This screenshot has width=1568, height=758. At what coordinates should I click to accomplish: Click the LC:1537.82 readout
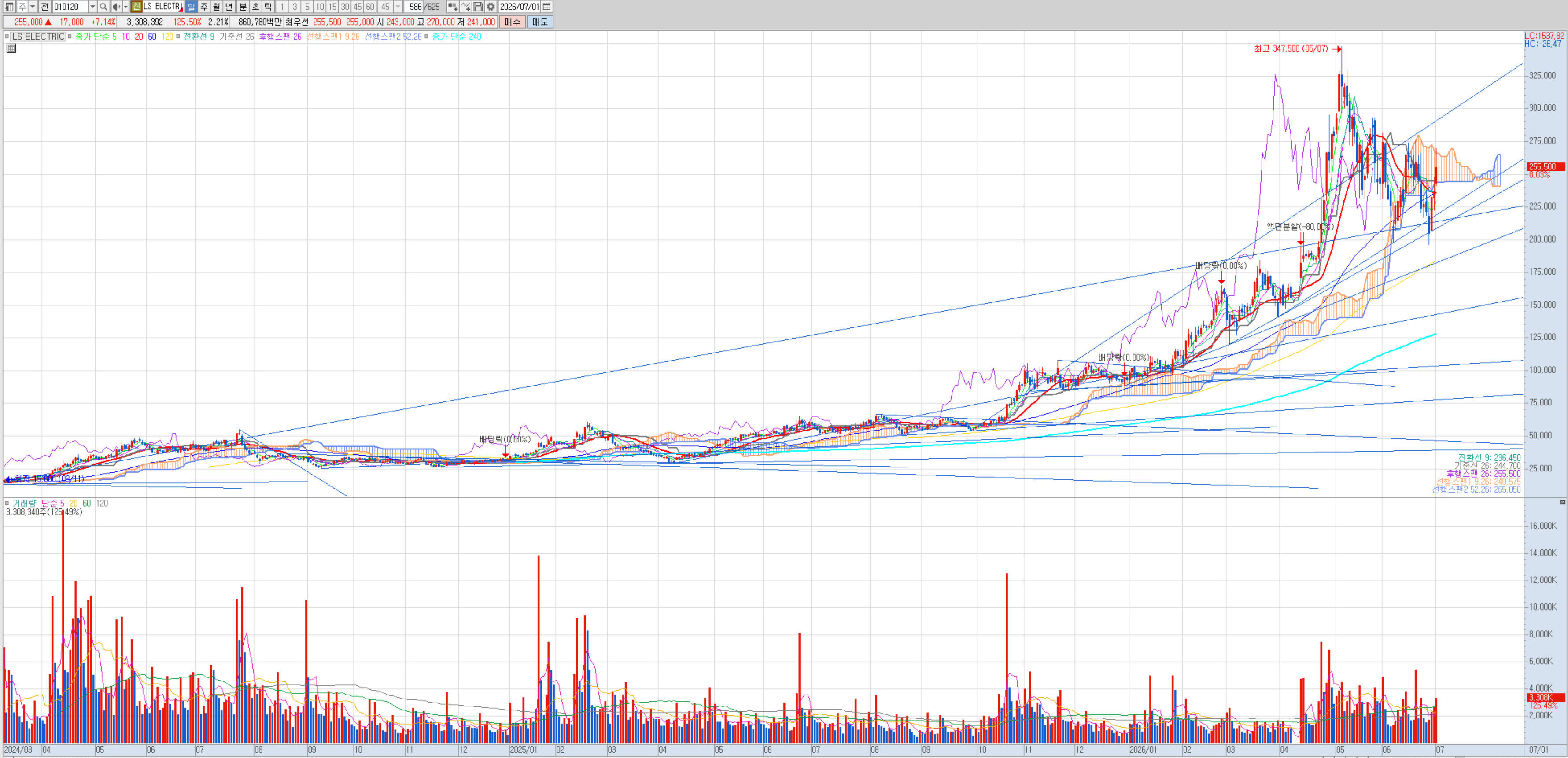click(1544, 36)
